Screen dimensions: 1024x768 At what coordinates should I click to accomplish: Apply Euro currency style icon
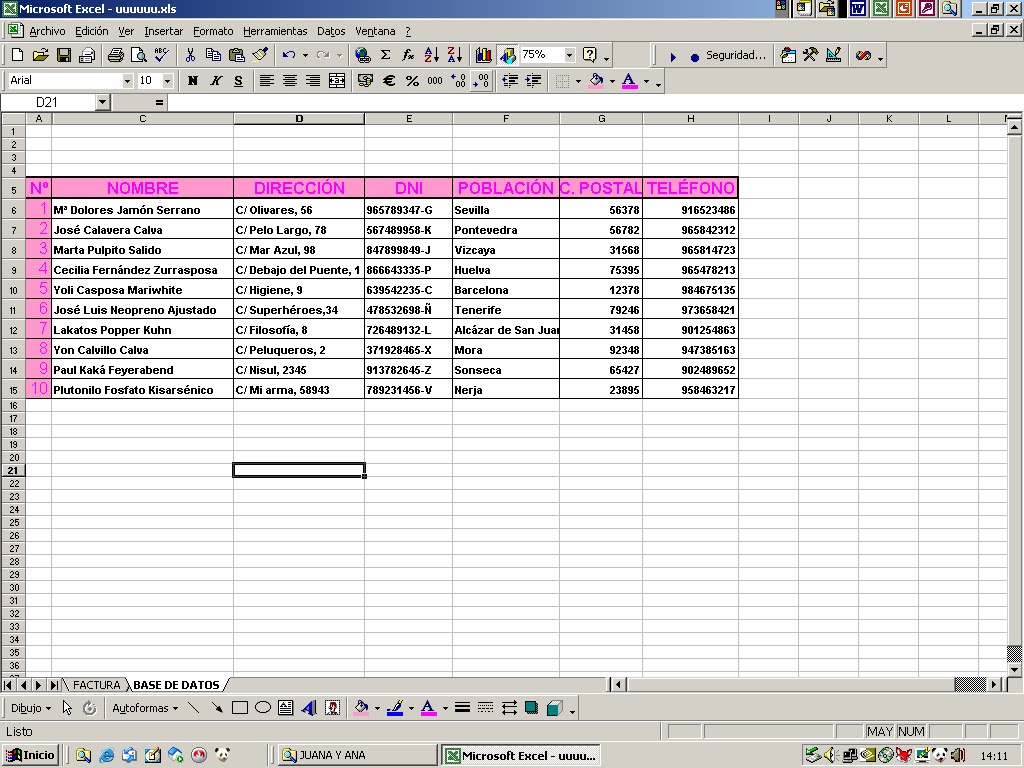388,80
